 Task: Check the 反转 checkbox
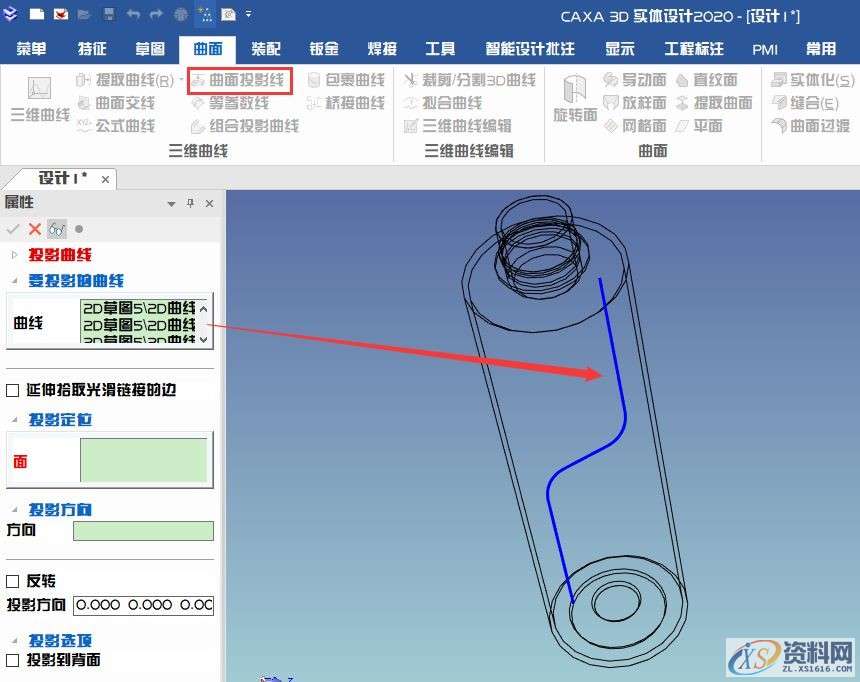pyautogui.click(x=13, y=581)
